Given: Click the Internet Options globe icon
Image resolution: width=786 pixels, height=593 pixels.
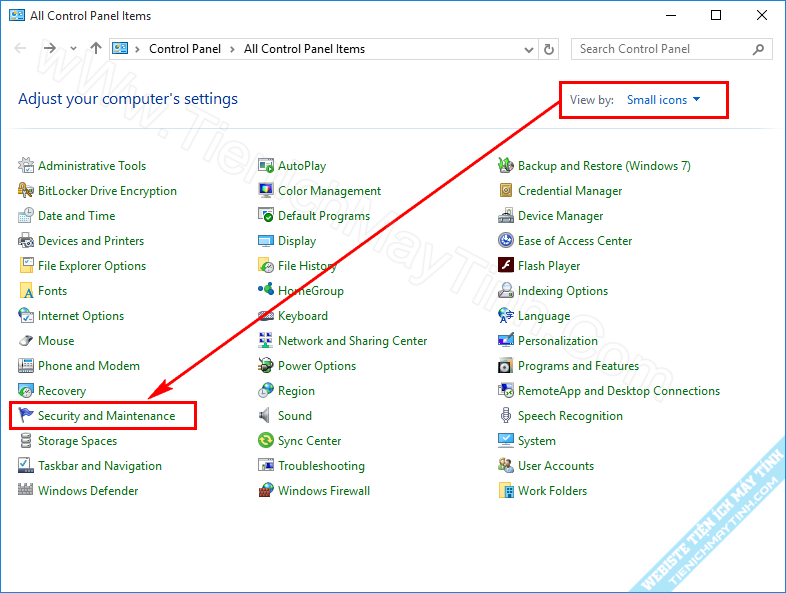Looking at the screenshot, I should click(26, 316).
